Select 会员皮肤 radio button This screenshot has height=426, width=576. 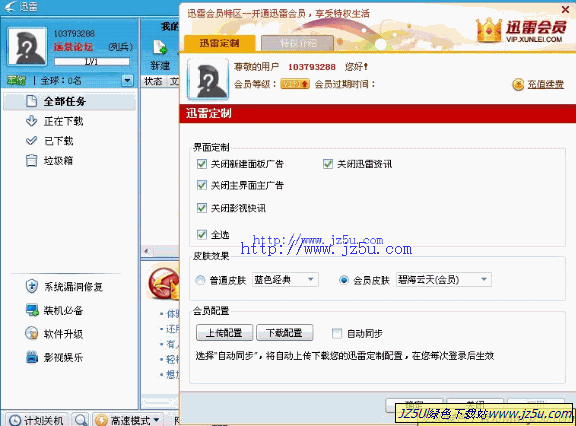[x=344, y=280]
